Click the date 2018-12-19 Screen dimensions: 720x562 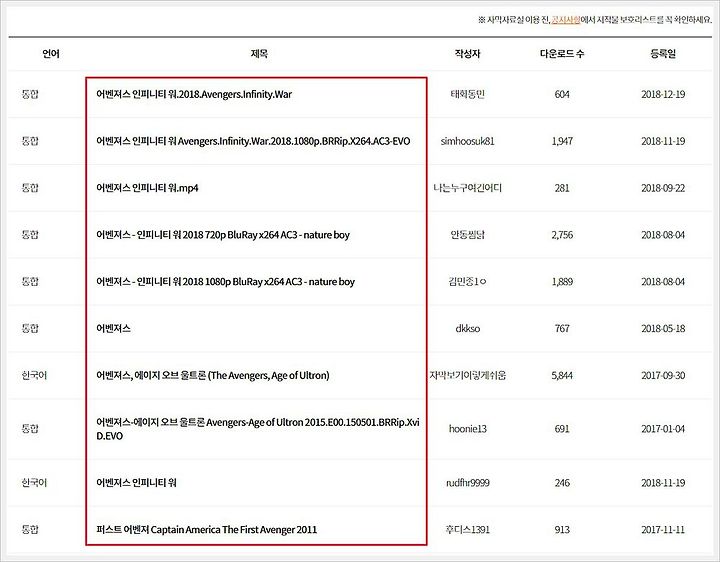pyautogui.click(x=663, y=95)
